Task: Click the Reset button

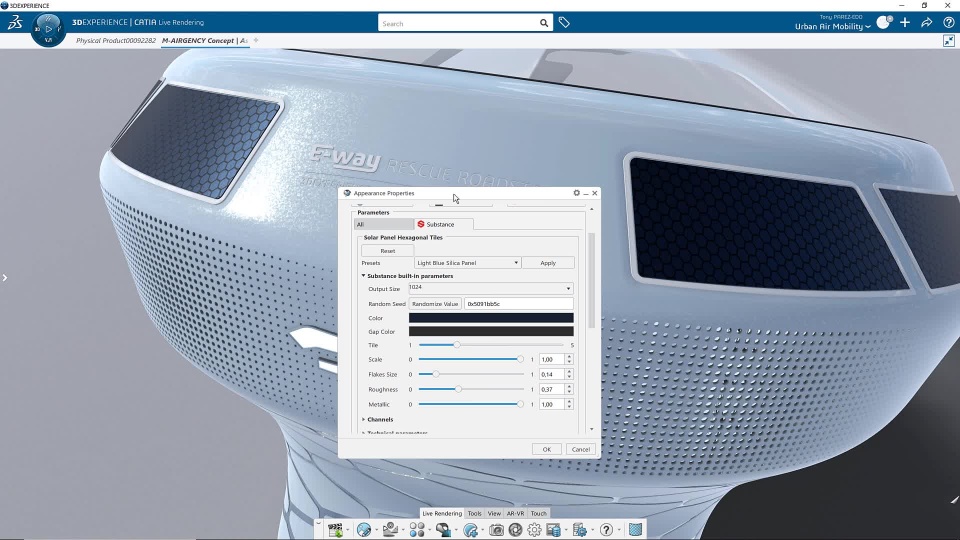Action: point(388,250)
